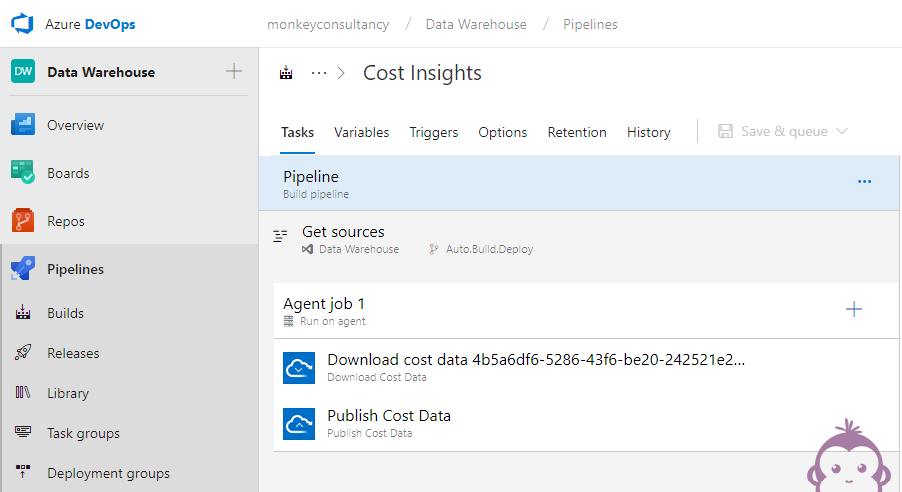Open Pipeline row more options ellipsis

click(x=864, y=181)
